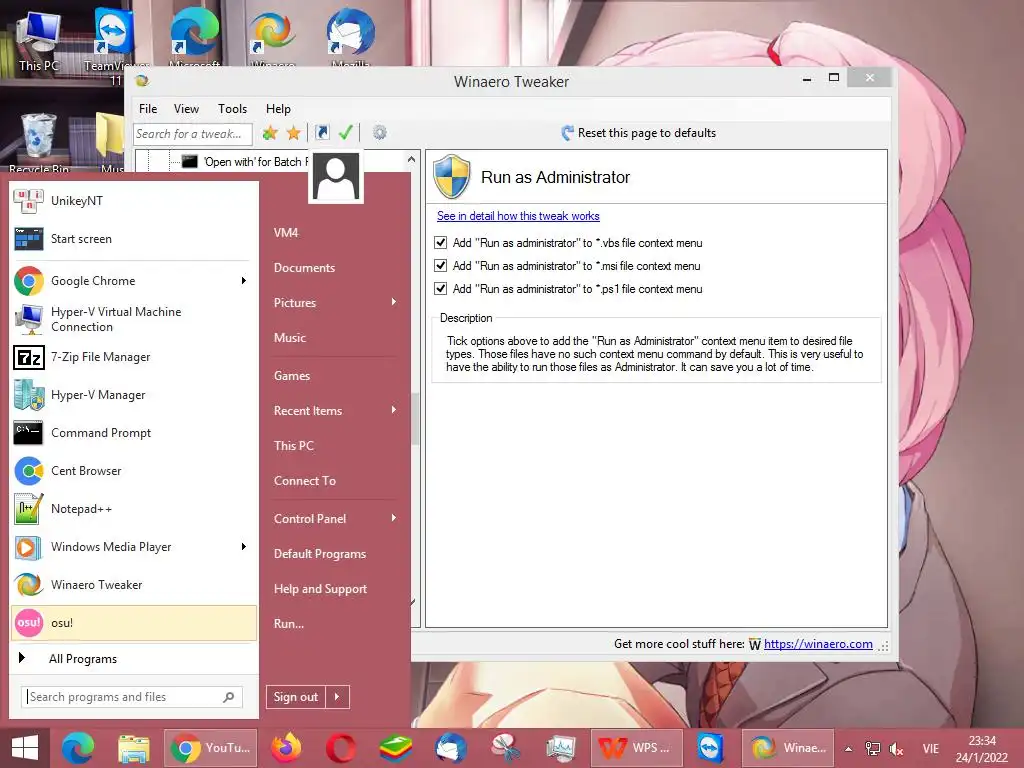Open Firefox from the taskbar
This screenshot has height=768, width=1024.
[286, 748]
